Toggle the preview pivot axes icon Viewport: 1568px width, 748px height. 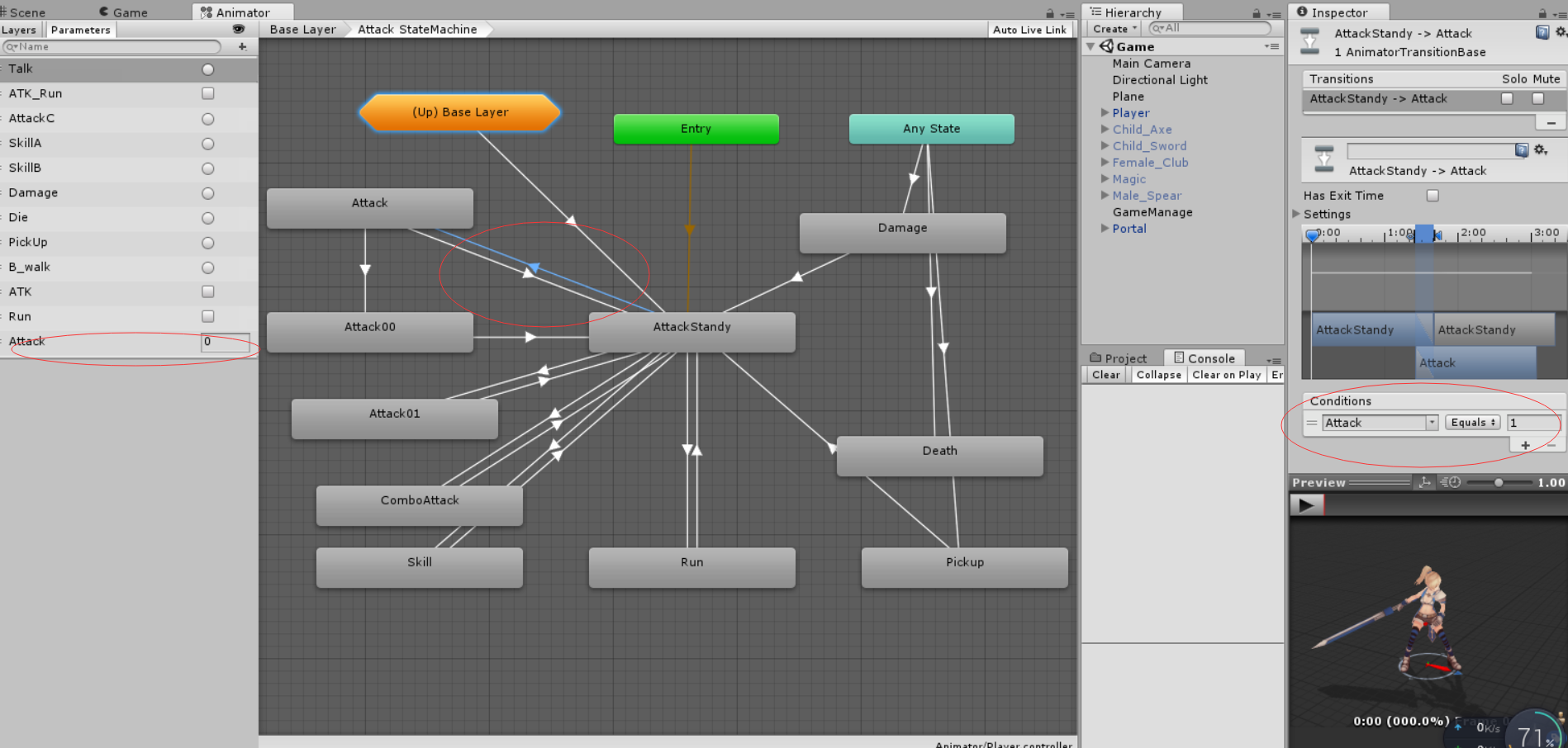[1424, 482]
